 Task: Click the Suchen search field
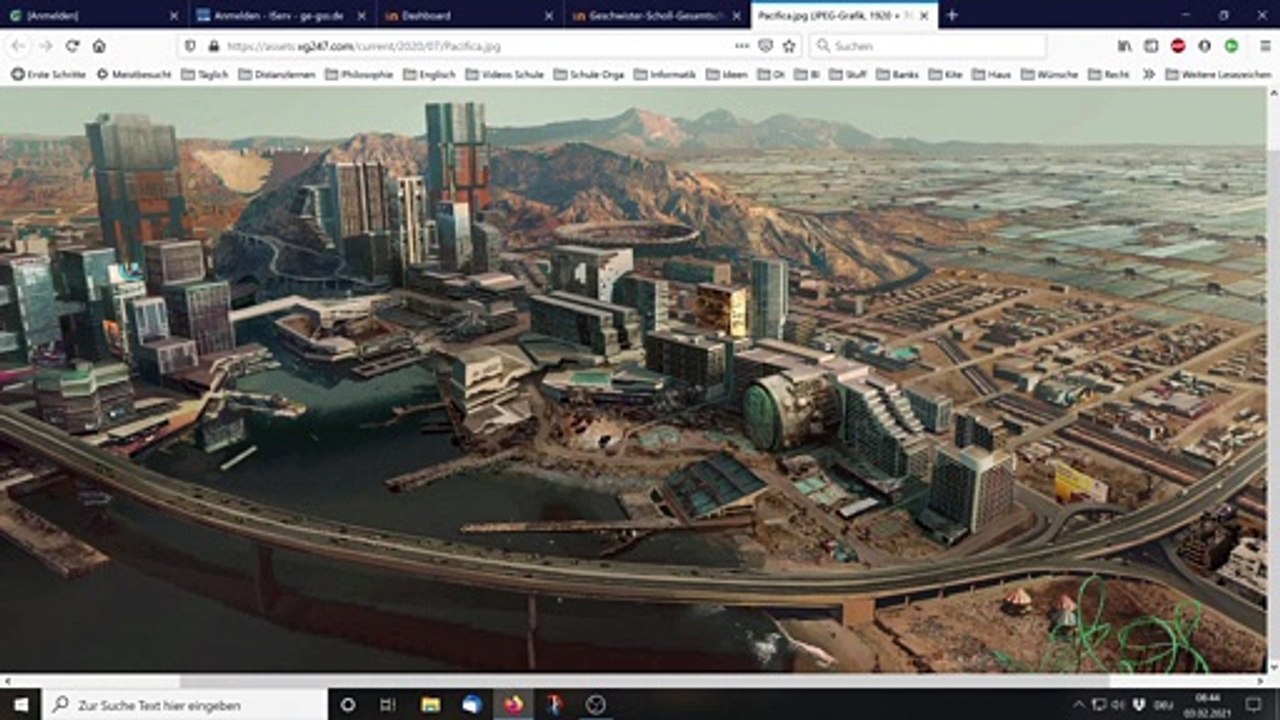(x=928, y=46)
